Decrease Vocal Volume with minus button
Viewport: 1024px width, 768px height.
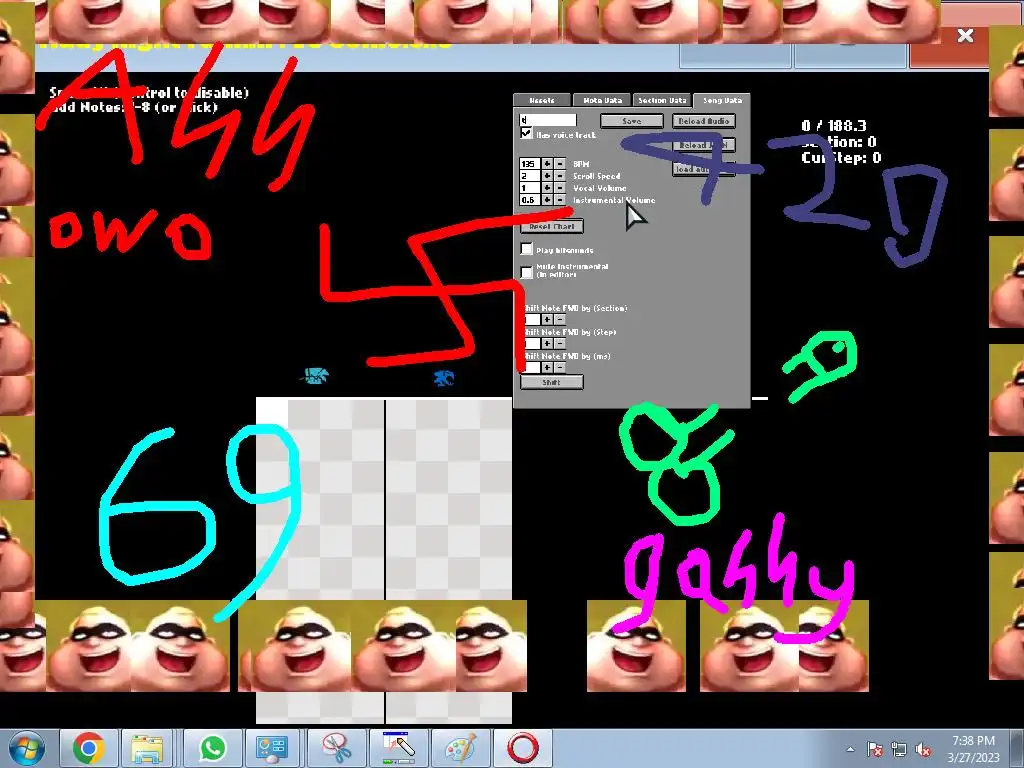560,188
